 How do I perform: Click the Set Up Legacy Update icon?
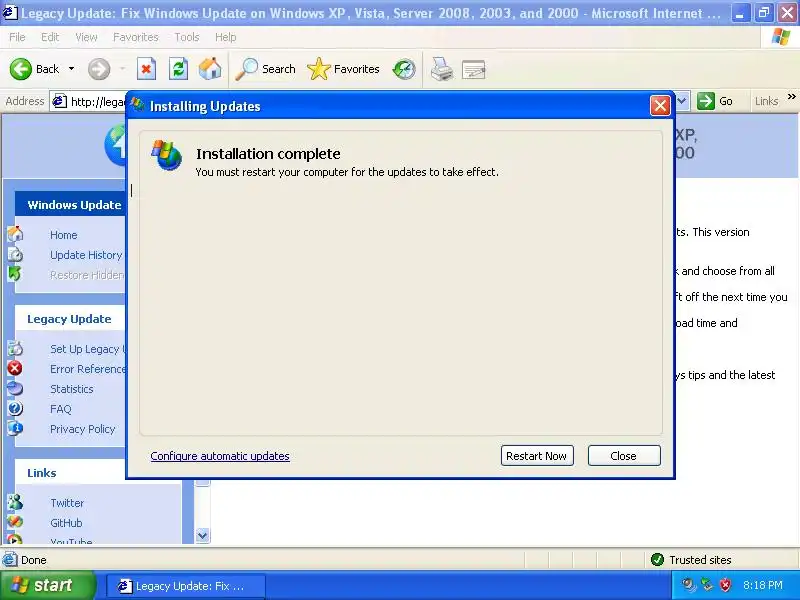tap(15, 348)
